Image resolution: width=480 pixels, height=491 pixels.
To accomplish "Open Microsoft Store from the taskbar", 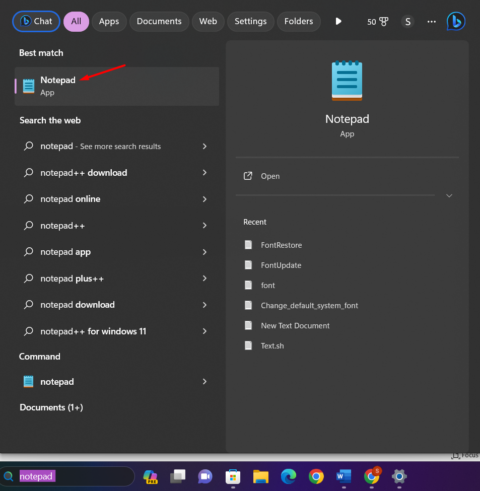I will [233, 477].
